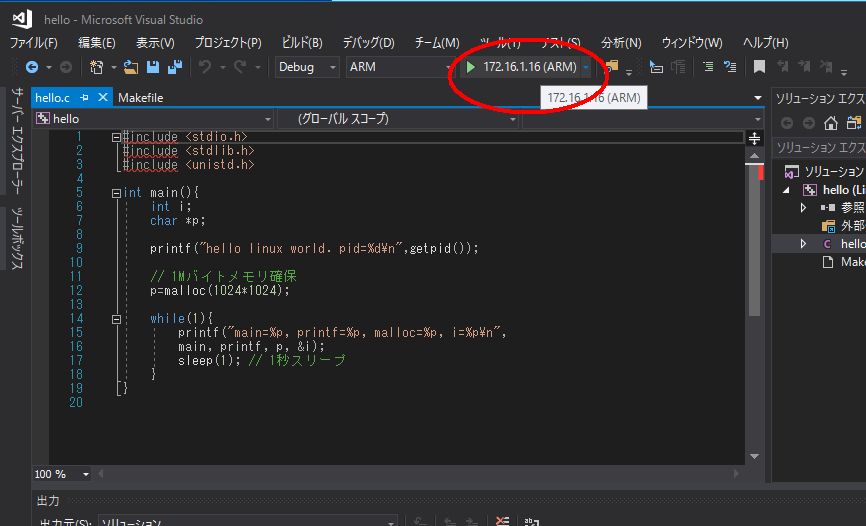Switch to the Makefile tab
The width and height of the screenshot is (866, 526).
pyautogui.click(x=140, y=97)
